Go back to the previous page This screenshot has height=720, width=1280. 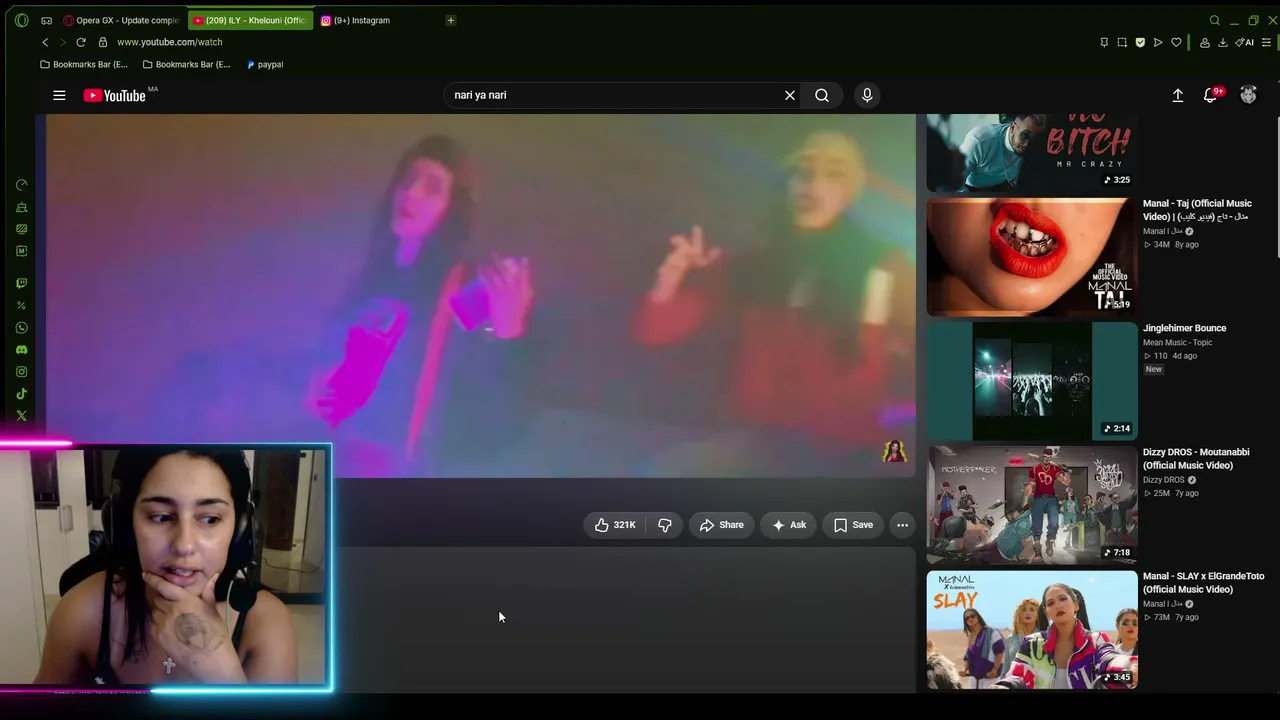click(45, 42)
